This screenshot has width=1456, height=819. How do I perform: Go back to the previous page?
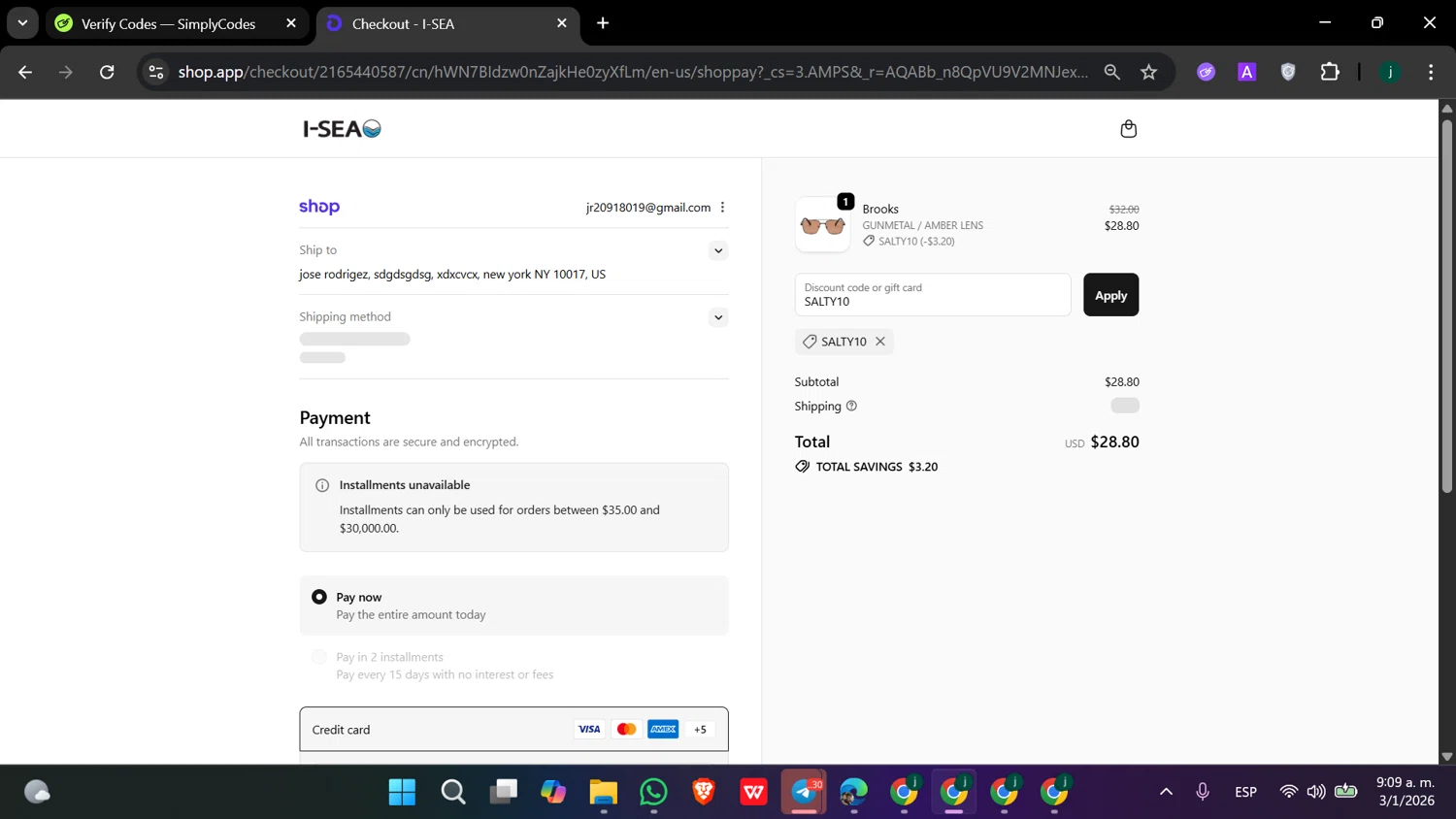coord(25,72)
